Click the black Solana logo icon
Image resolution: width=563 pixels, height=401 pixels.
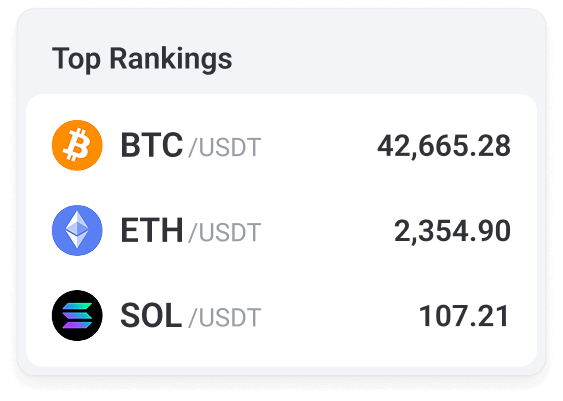77,315
